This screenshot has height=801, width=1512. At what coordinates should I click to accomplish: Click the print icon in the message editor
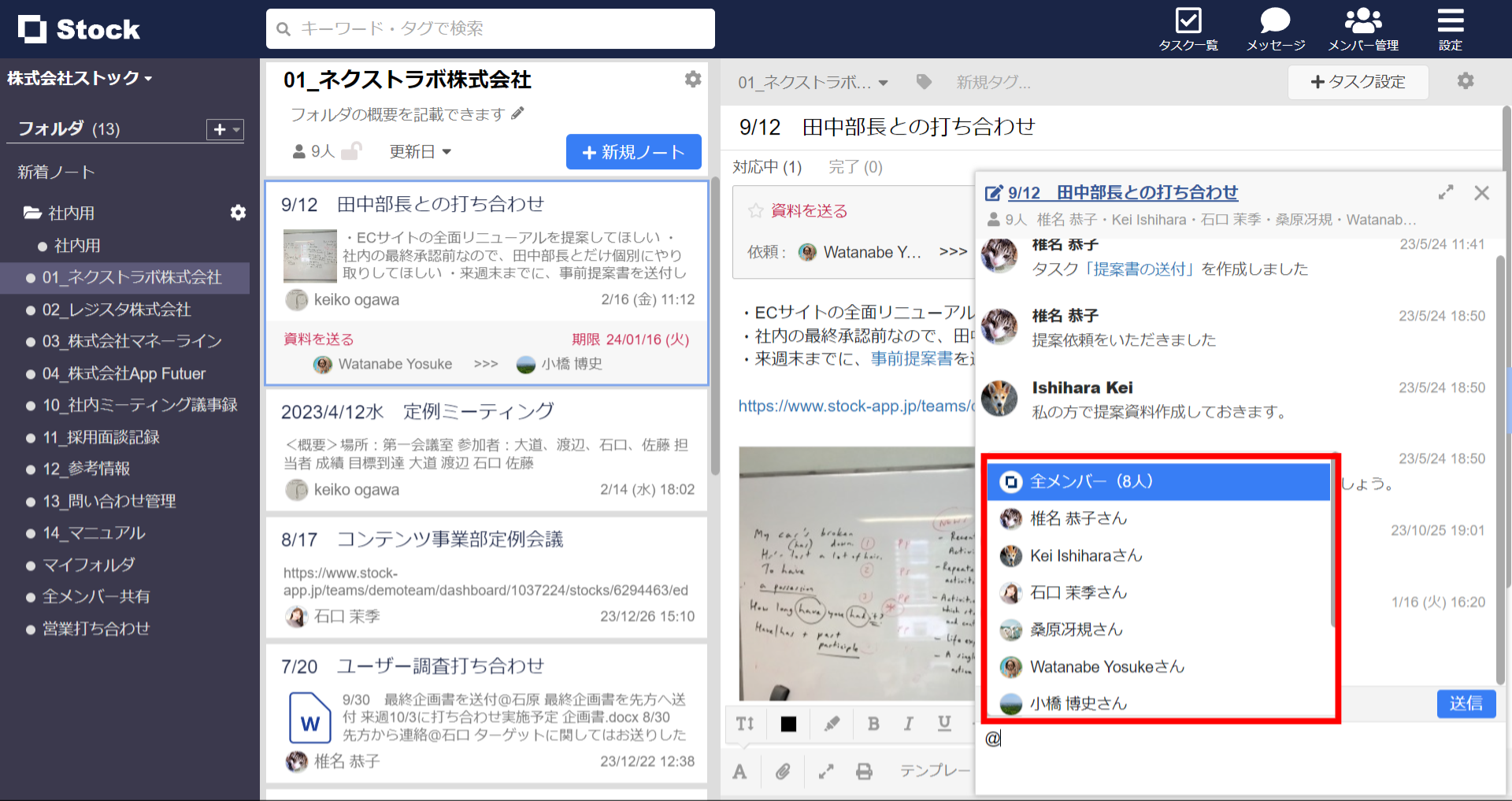point(864,771)
